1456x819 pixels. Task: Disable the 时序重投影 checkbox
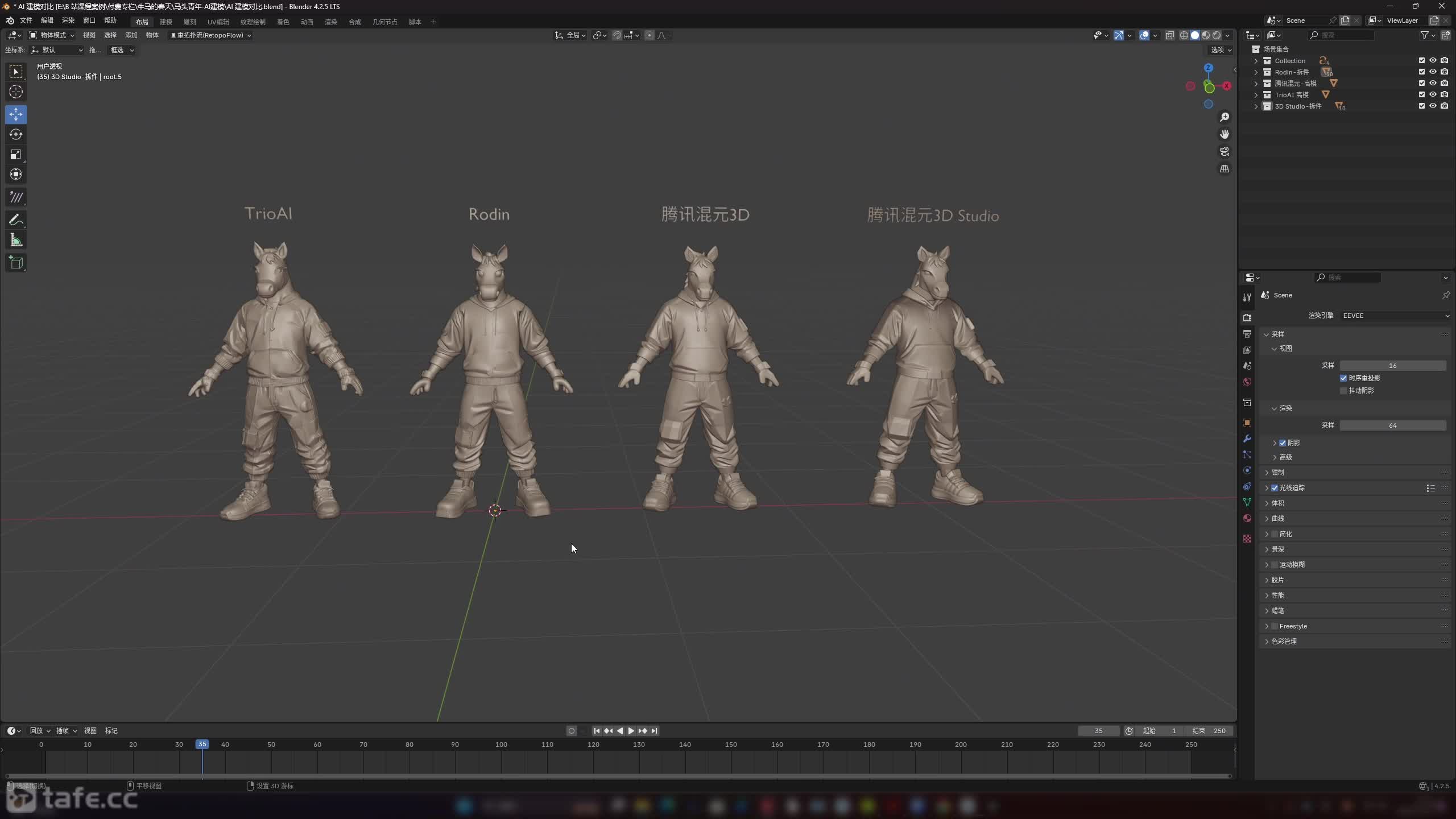tap(1343, 378)
